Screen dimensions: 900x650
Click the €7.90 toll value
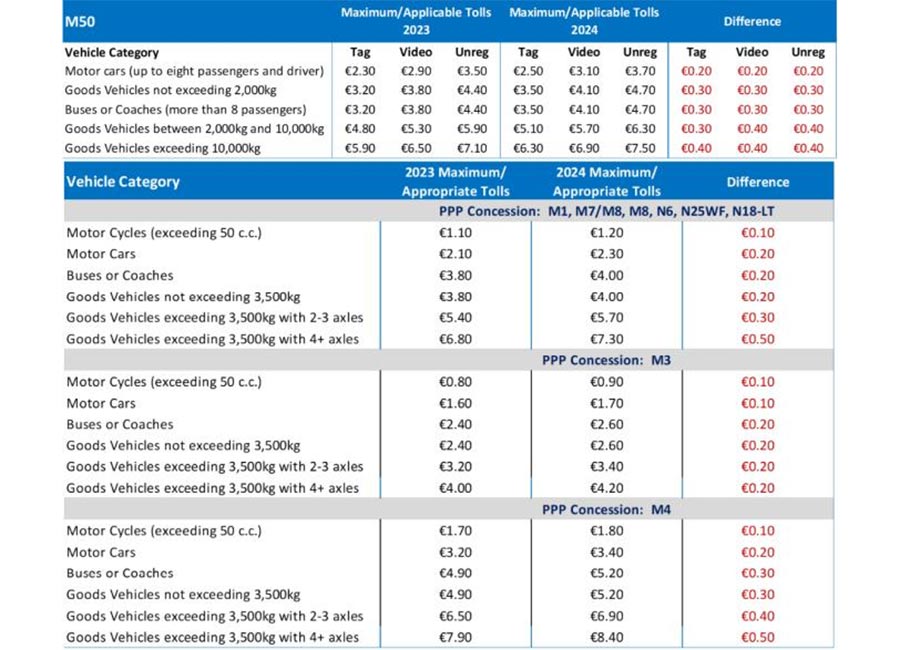tap(455, 637)
